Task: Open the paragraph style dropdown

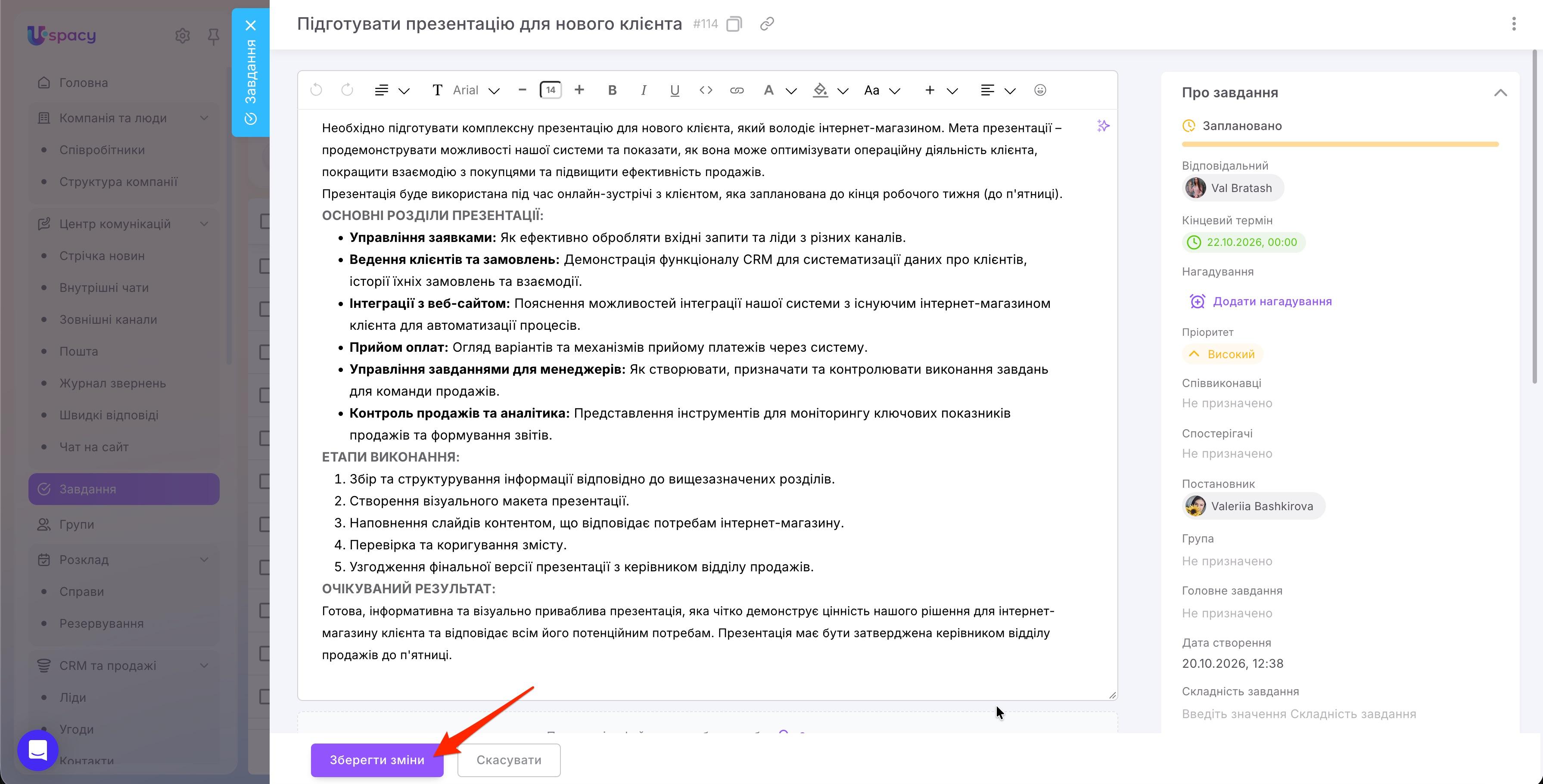Action: tap(392, 90)
